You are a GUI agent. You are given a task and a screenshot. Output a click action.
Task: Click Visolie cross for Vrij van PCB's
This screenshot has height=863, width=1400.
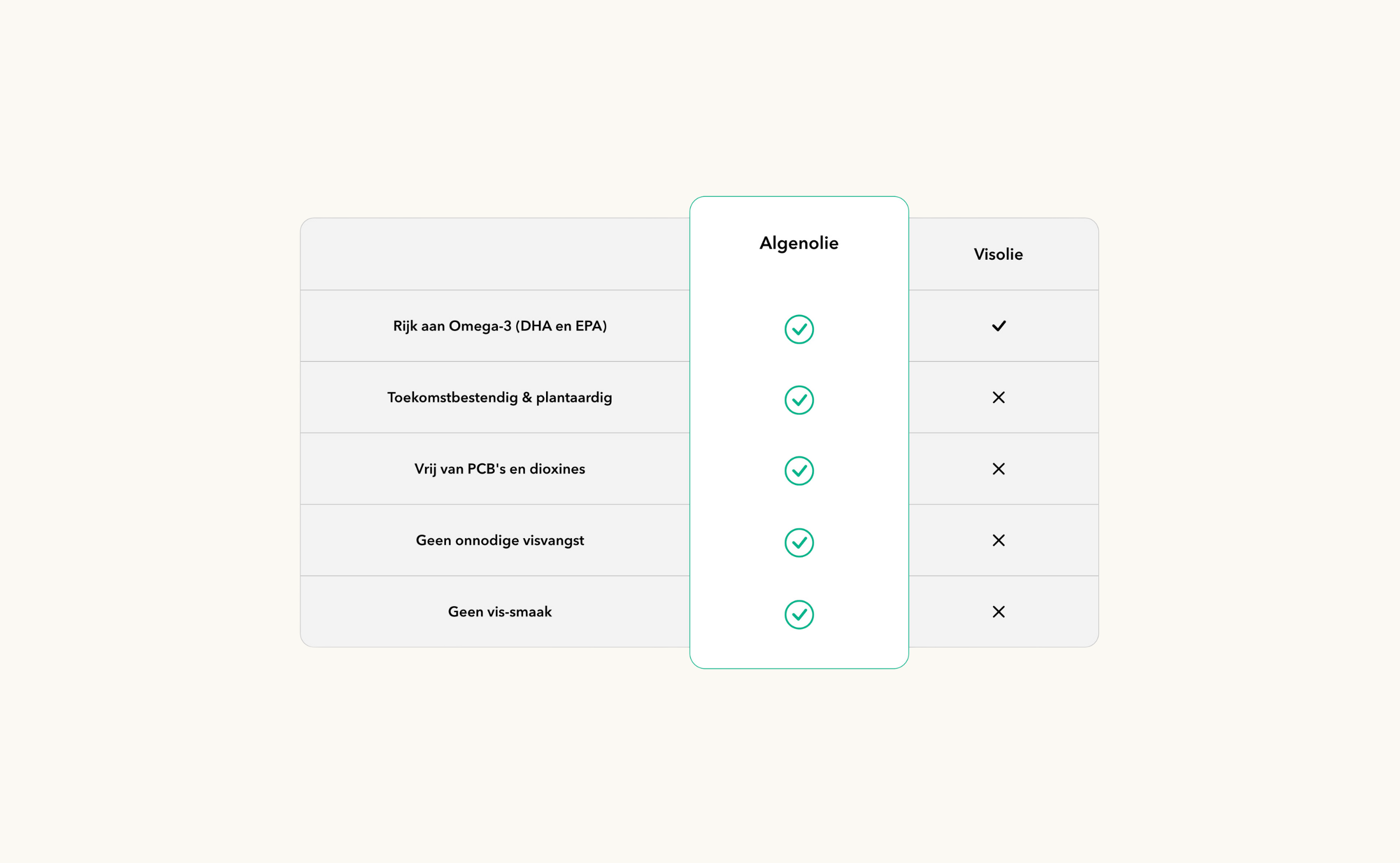coord(999,469)
